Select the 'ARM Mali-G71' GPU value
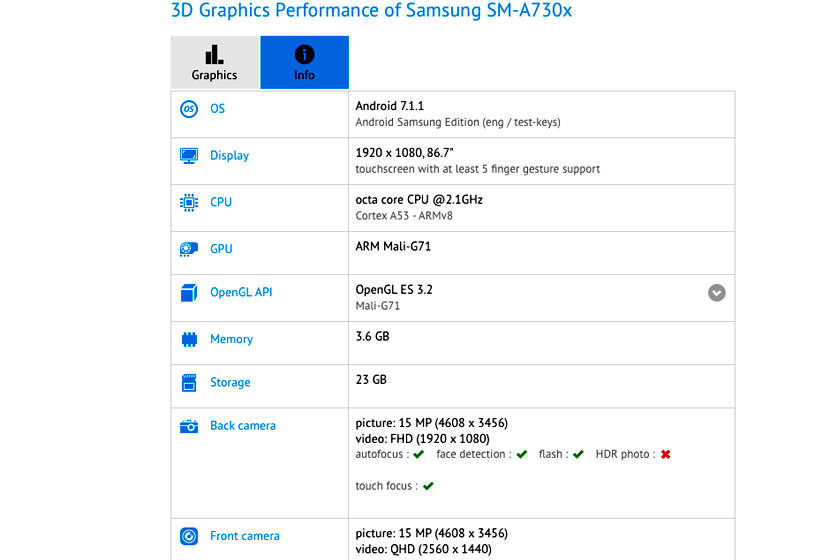Viewport: 840px width, 560px height. click(393, 247)
